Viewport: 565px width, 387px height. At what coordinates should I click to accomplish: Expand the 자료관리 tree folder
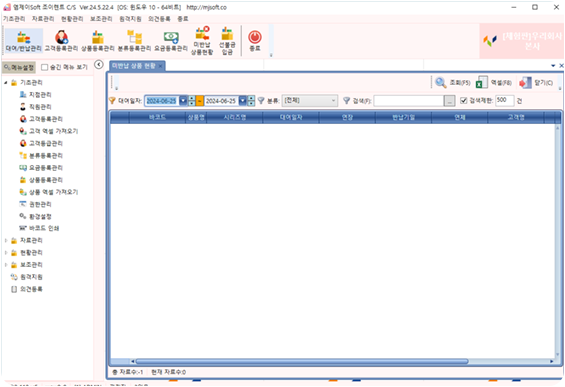[6, 240]
